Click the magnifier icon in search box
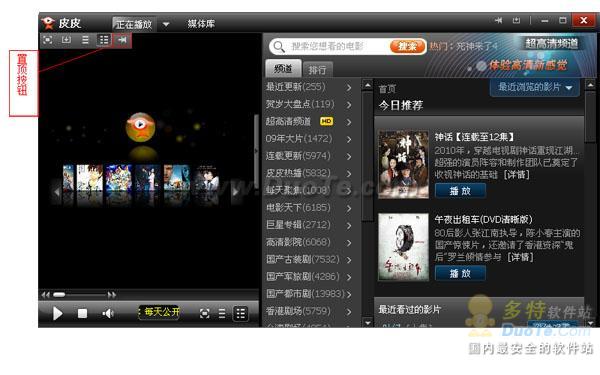 pyautogui.click(x=279, y=47)
